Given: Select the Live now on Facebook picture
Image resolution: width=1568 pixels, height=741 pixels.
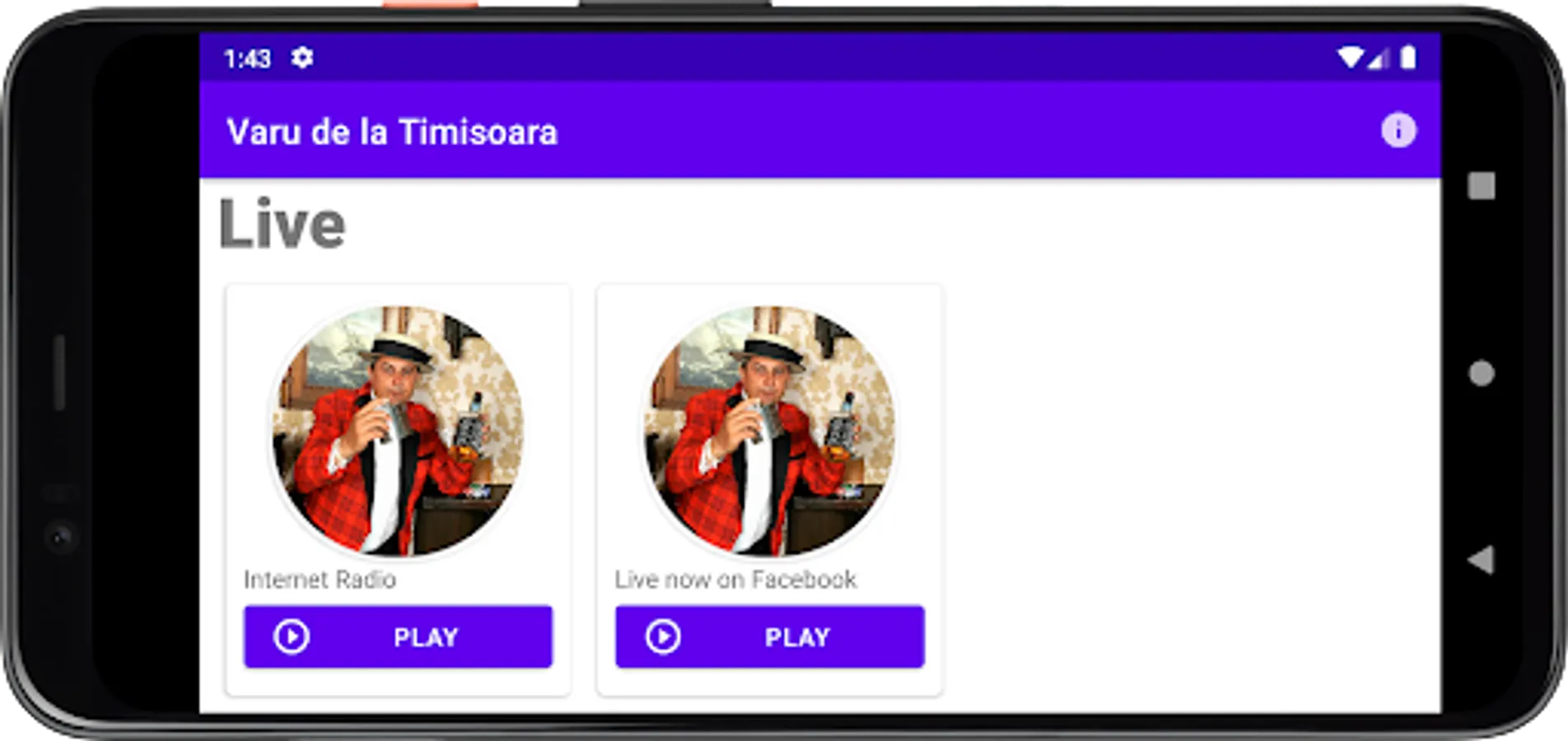Looking at the screenshot, I should point(769,431).
